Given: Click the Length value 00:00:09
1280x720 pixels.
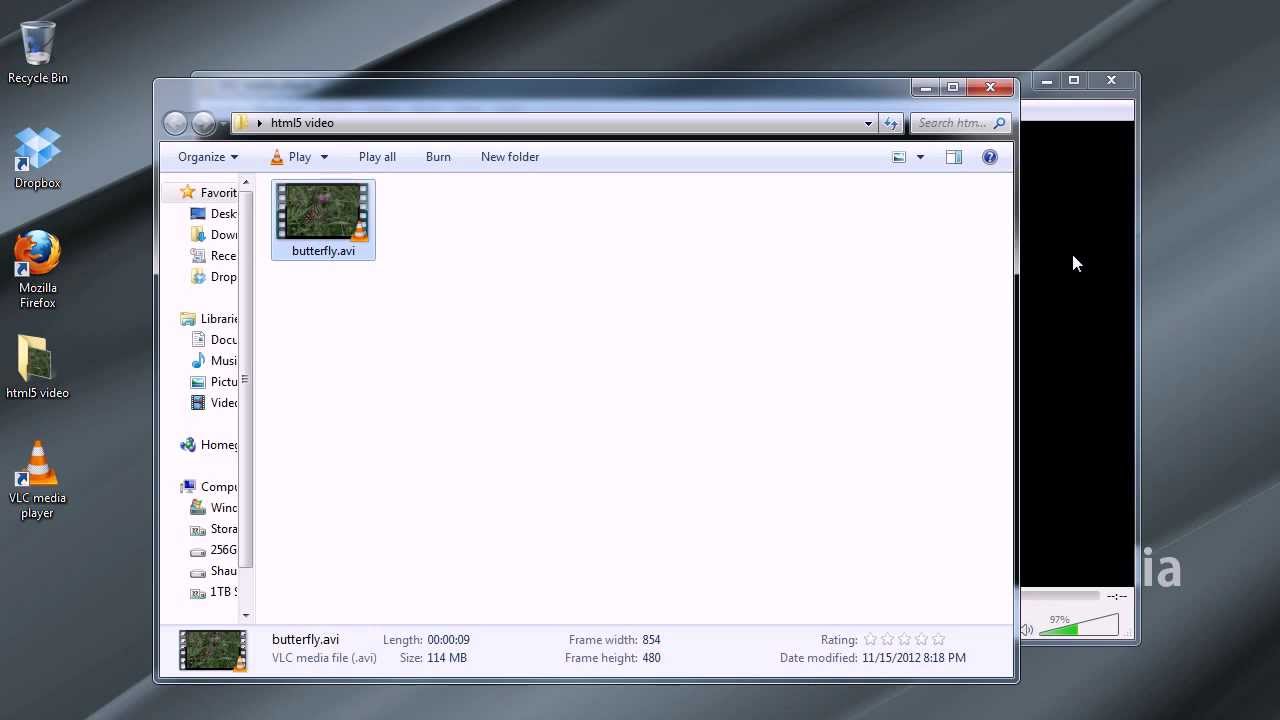Looking at the screenshot, I should click(x=448, y=640).
